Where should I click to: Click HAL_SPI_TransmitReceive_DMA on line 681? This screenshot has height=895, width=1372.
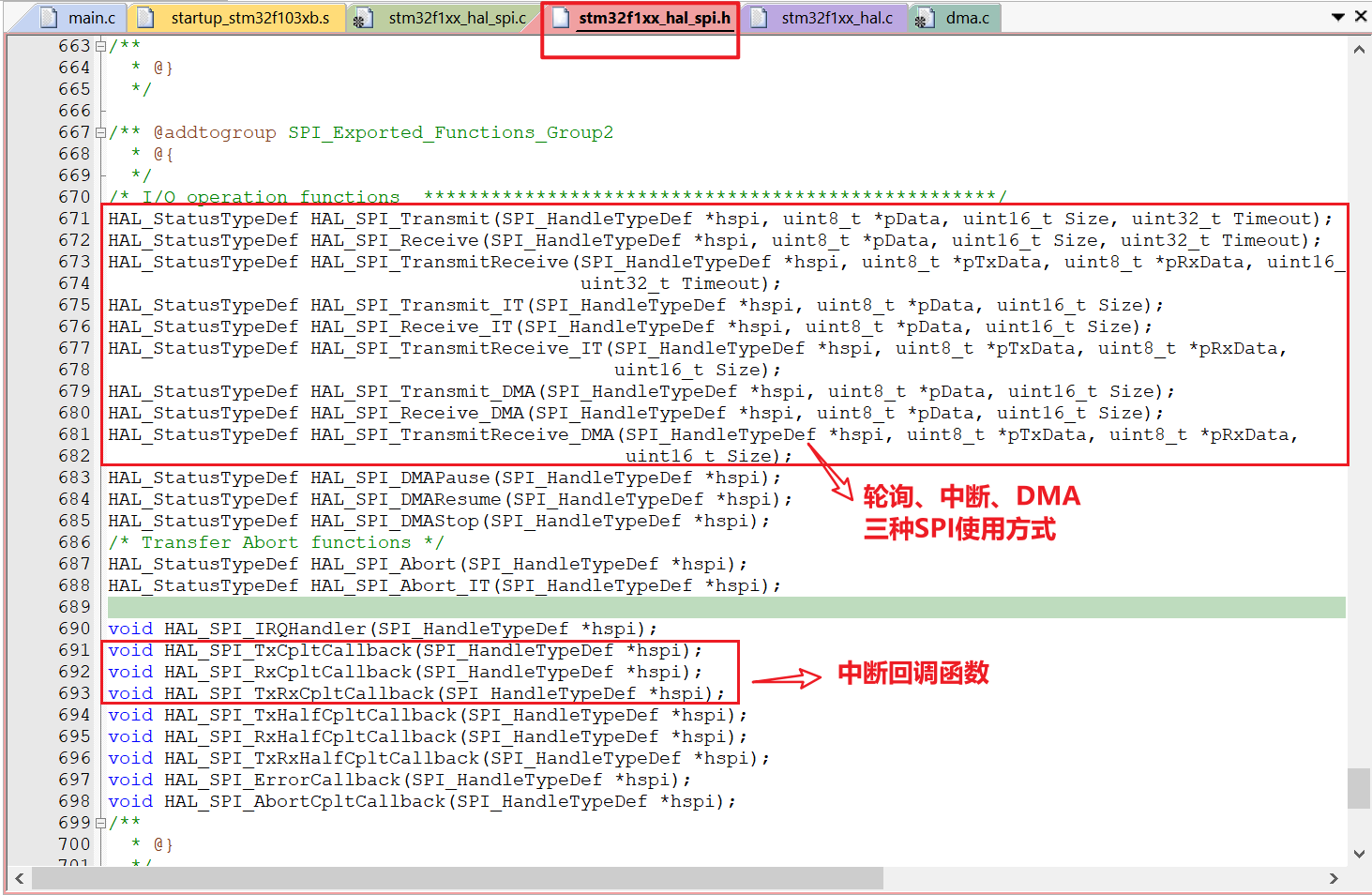[x=462, y=434]
